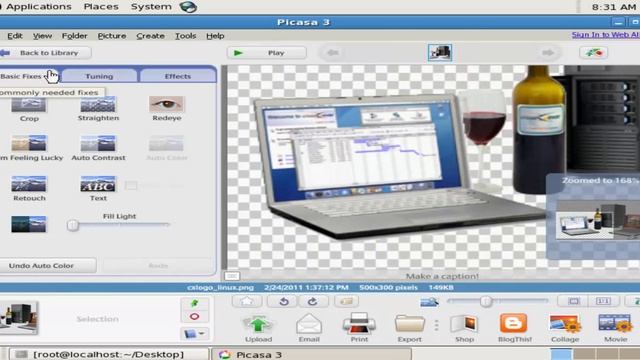Click the Fill Light slider handle
The width and height of the screenshot is (640, 360).
[x=73, y=225]
